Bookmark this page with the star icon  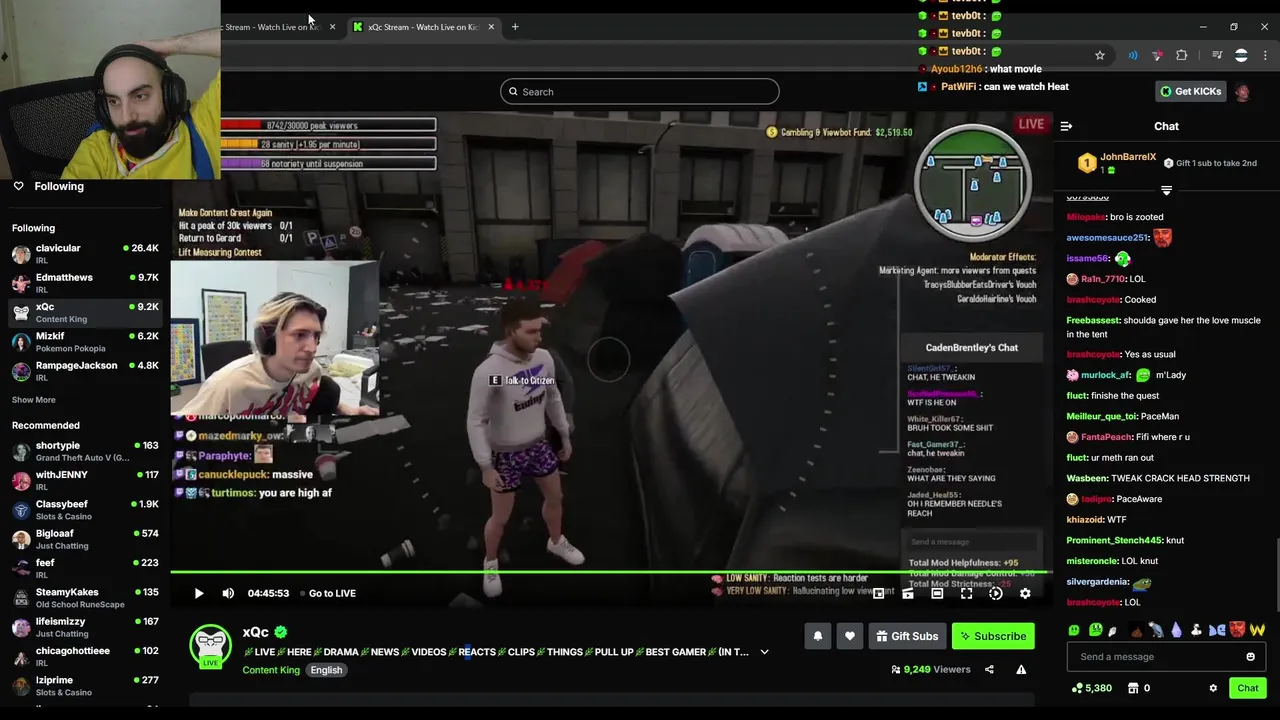click(1100, 56)
